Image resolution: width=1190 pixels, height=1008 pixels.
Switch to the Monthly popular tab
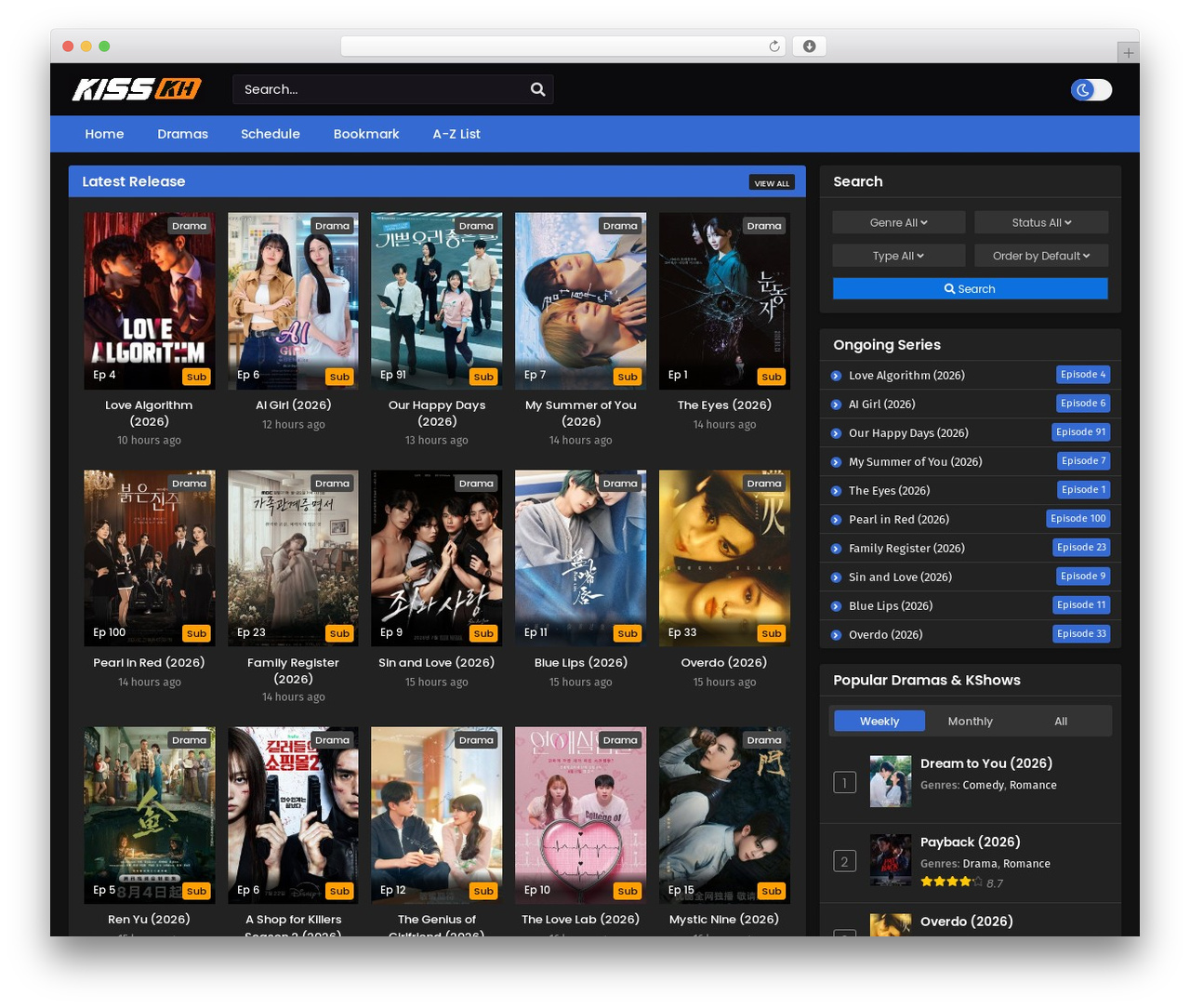coord(971,721)
